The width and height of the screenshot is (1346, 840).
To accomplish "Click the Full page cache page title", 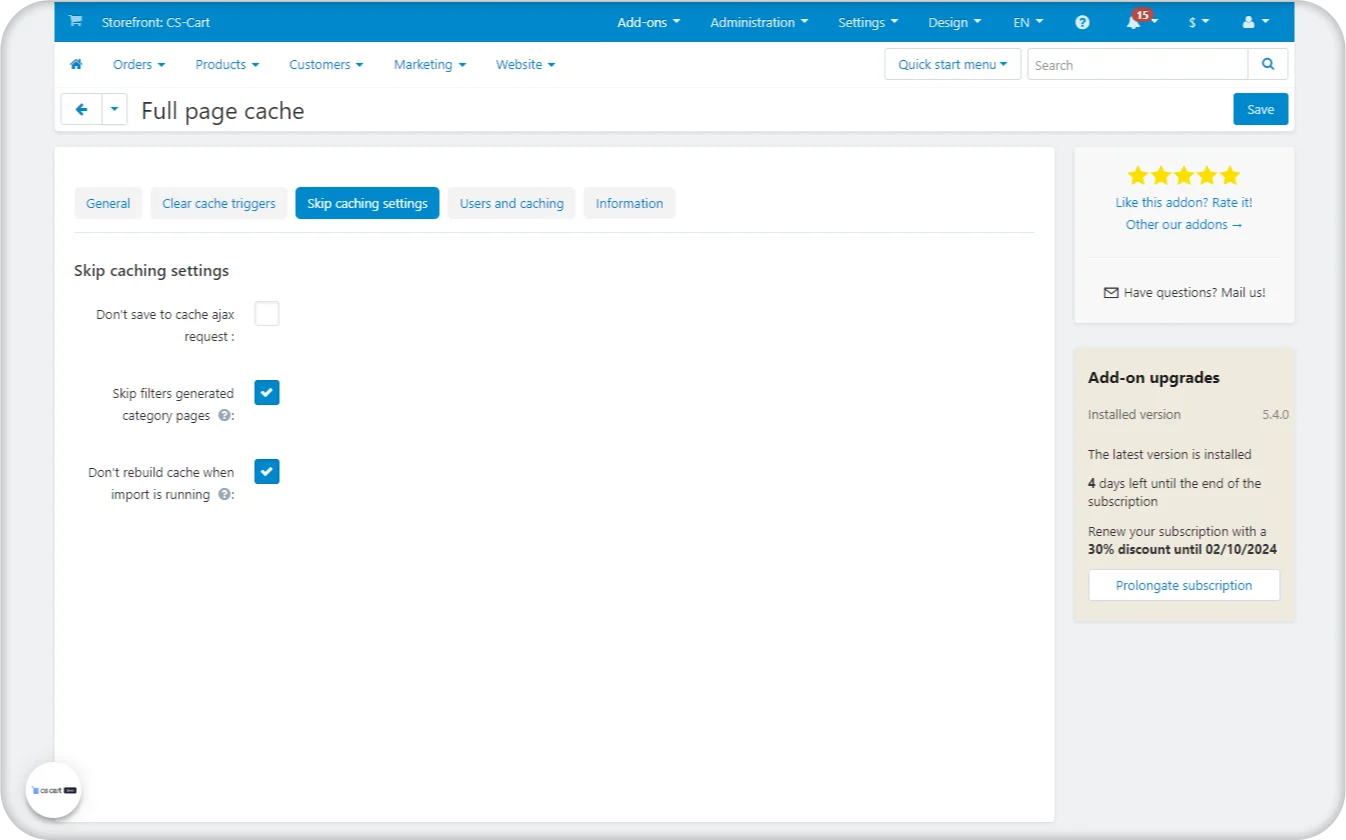I will click(223, 110).
